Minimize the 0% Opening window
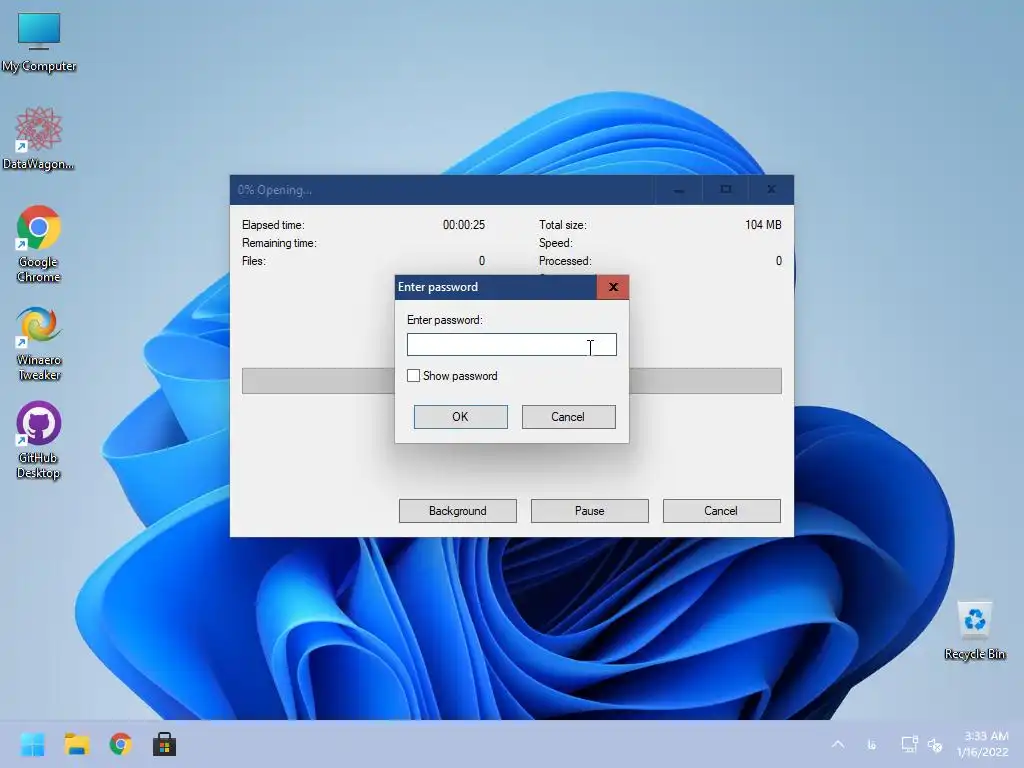1024x768 pixels. coord(679,189)
